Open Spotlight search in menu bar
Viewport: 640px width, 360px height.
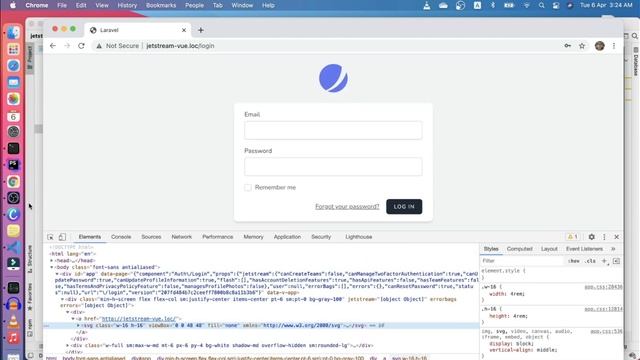(x=541, y=5)
